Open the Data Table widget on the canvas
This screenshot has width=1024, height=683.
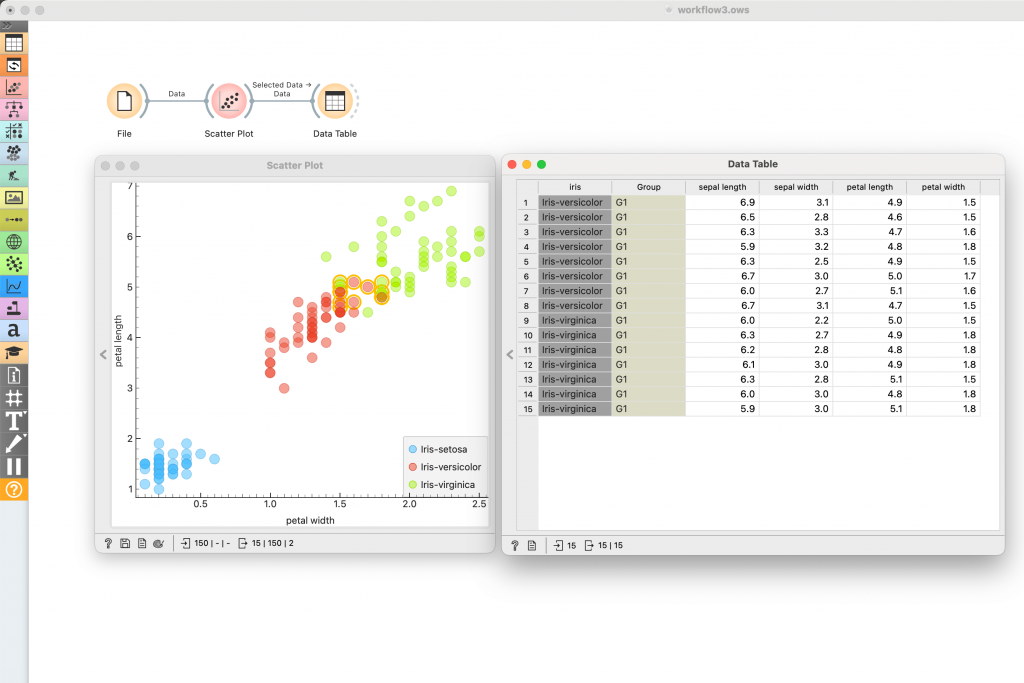click(x=335, y=100)
